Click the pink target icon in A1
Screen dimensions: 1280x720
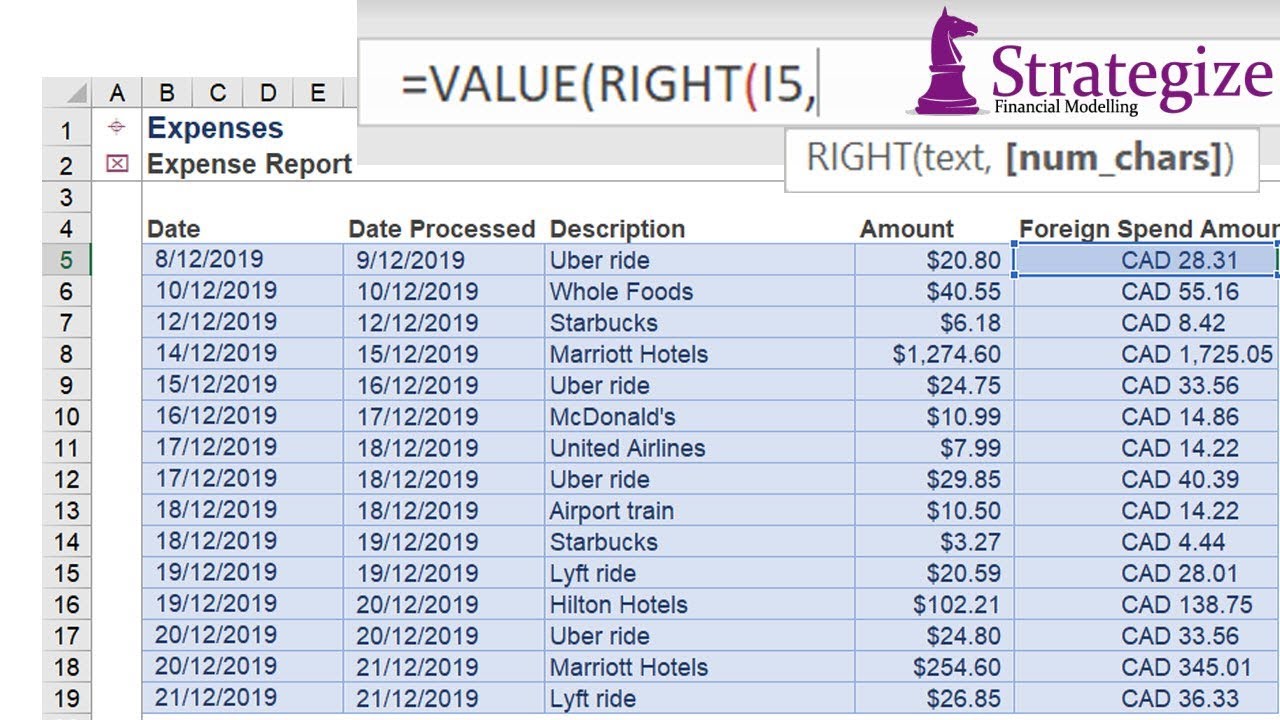pos(117,127)
